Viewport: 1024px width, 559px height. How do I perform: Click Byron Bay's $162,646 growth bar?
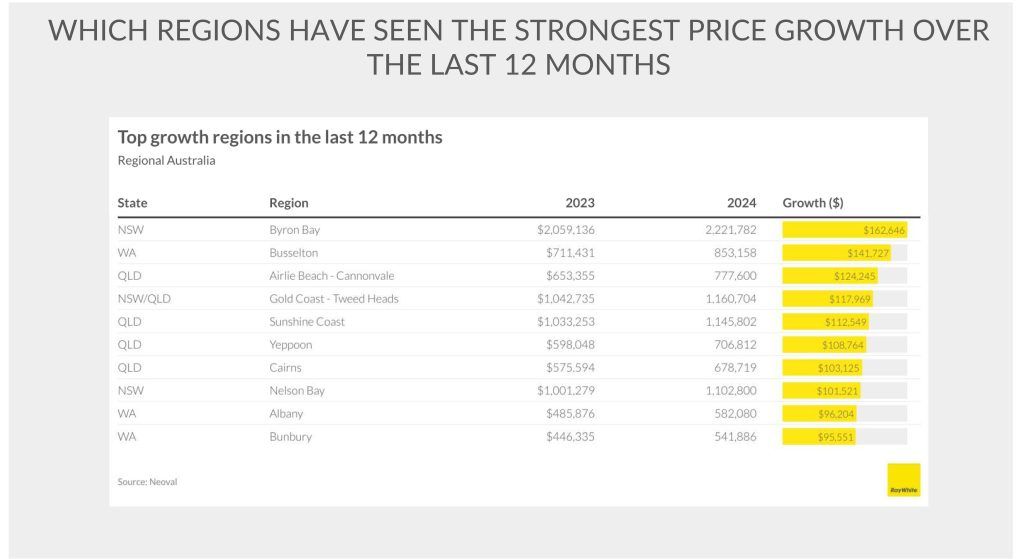[x=844, y=230]
